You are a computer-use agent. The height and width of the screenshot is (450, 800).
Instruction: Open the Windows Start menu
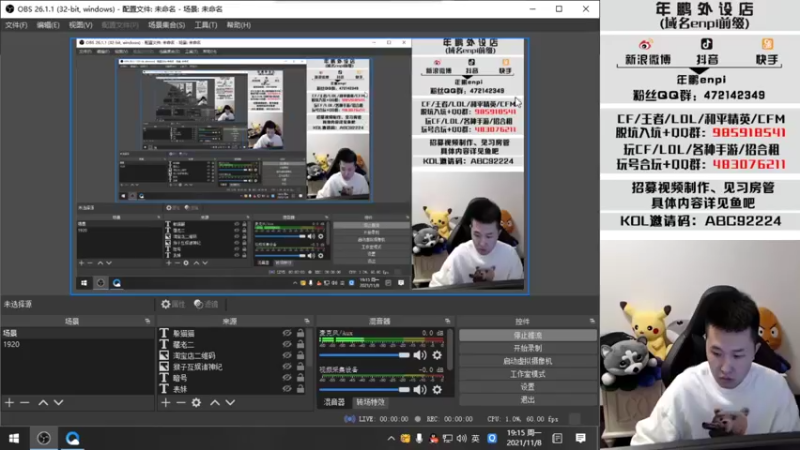(14, 438)
